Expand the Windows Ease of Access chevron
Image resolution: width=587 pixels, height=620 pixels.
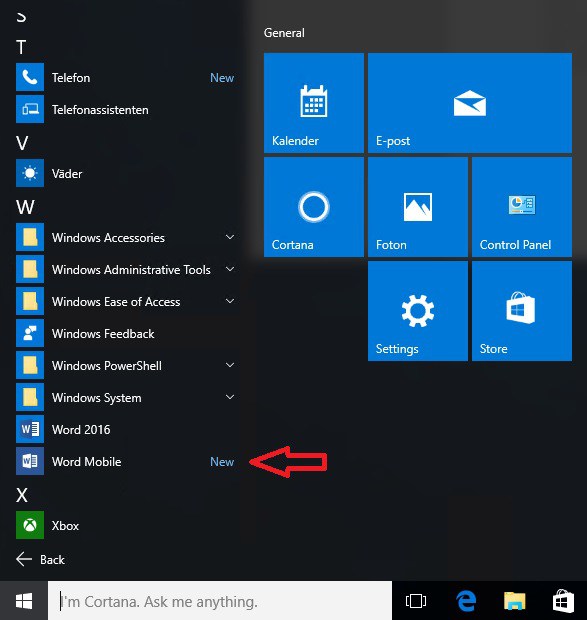pyautogui.click(x=230, y=301)
